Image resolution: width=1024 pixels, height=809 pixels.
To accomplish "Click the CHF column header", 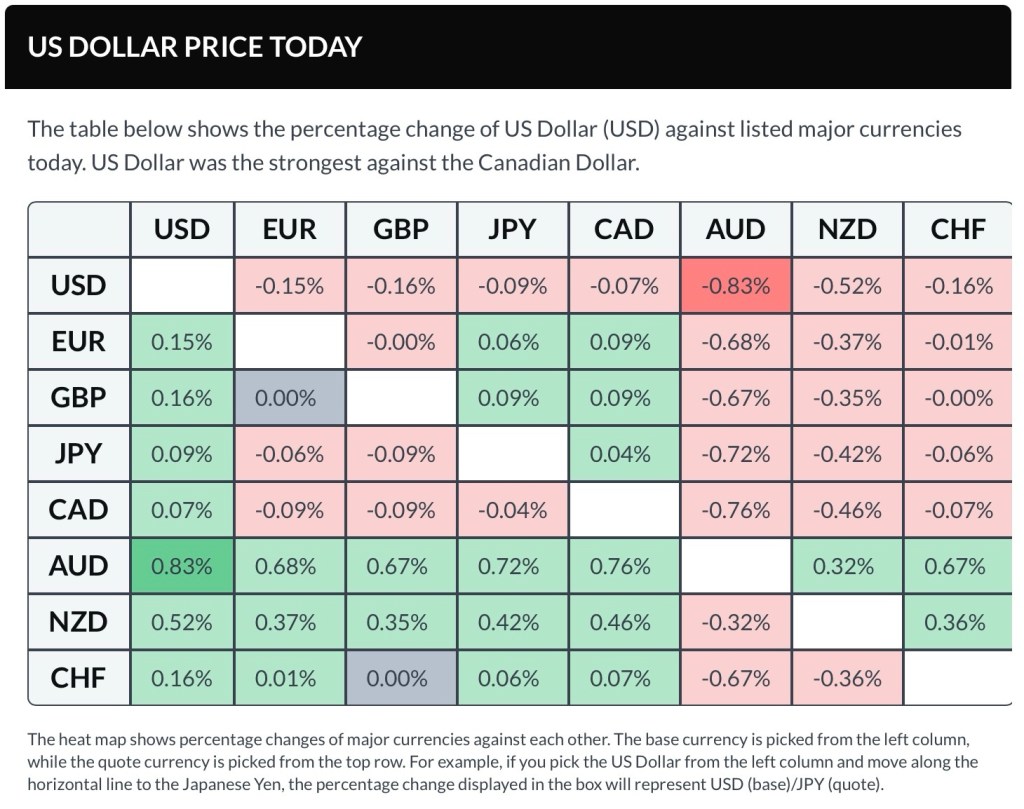I will click(958, 230).
